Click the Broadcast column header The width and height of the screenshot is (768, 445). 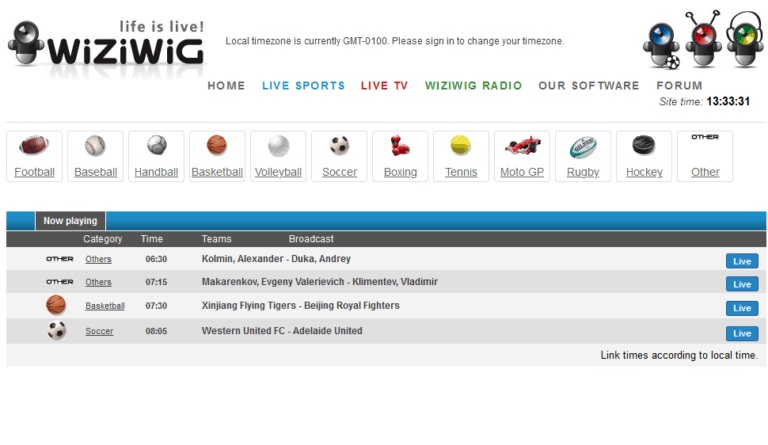pyautogui.click(x=311, y=239)
